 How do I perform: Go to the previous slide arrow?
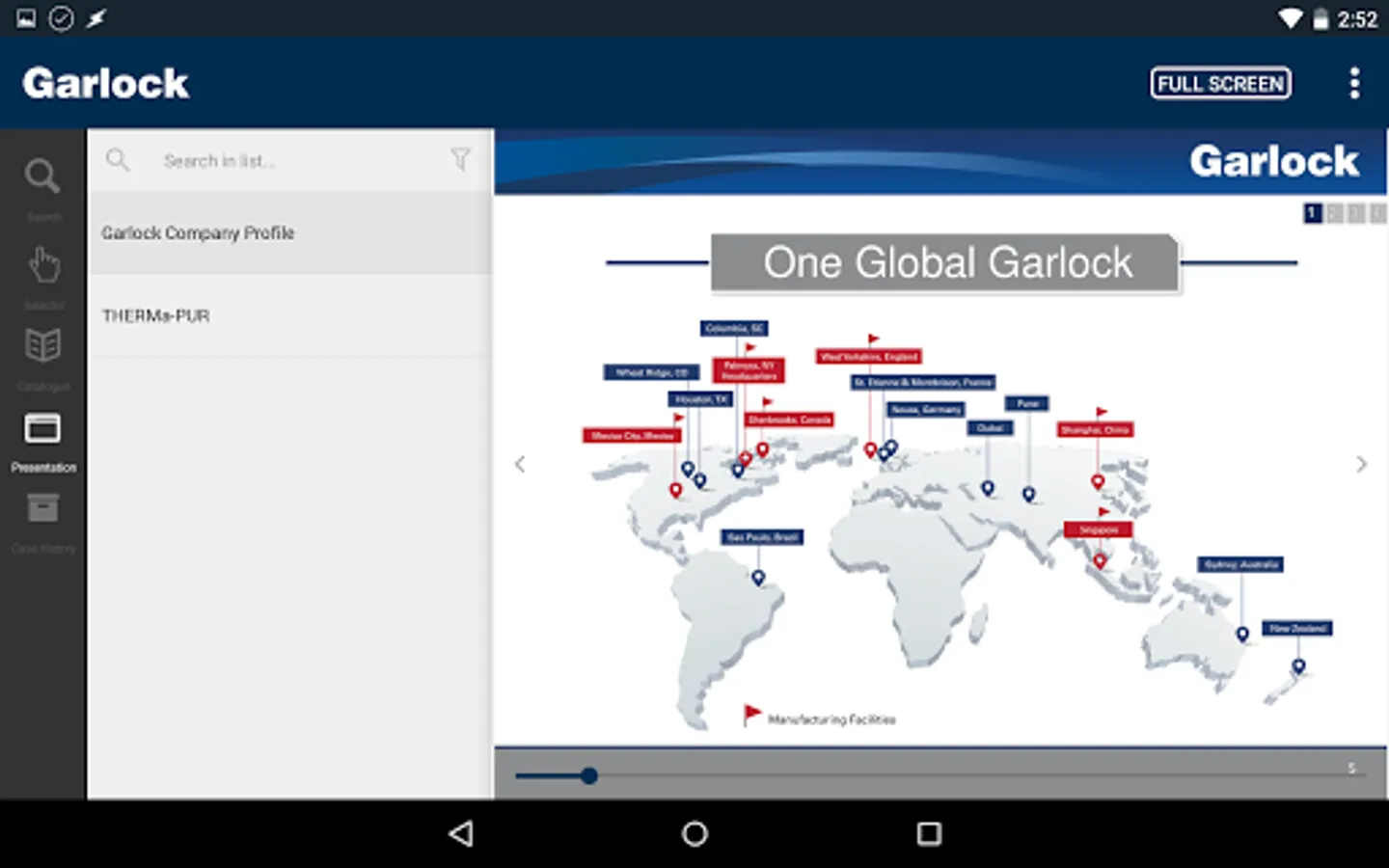point(520,465)
